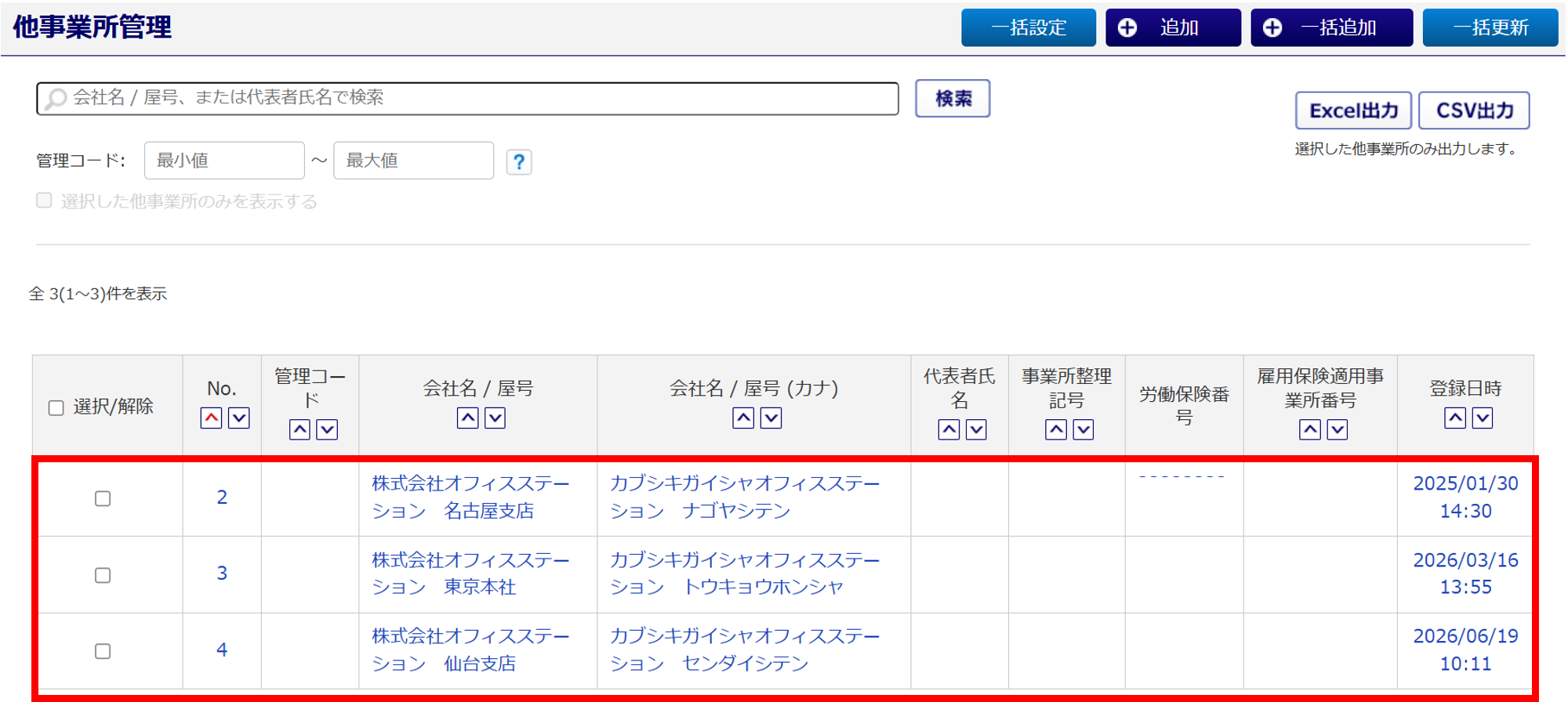1568x702 pixels.
Task: Export list with Excel出力
Action: point(1353,110)
